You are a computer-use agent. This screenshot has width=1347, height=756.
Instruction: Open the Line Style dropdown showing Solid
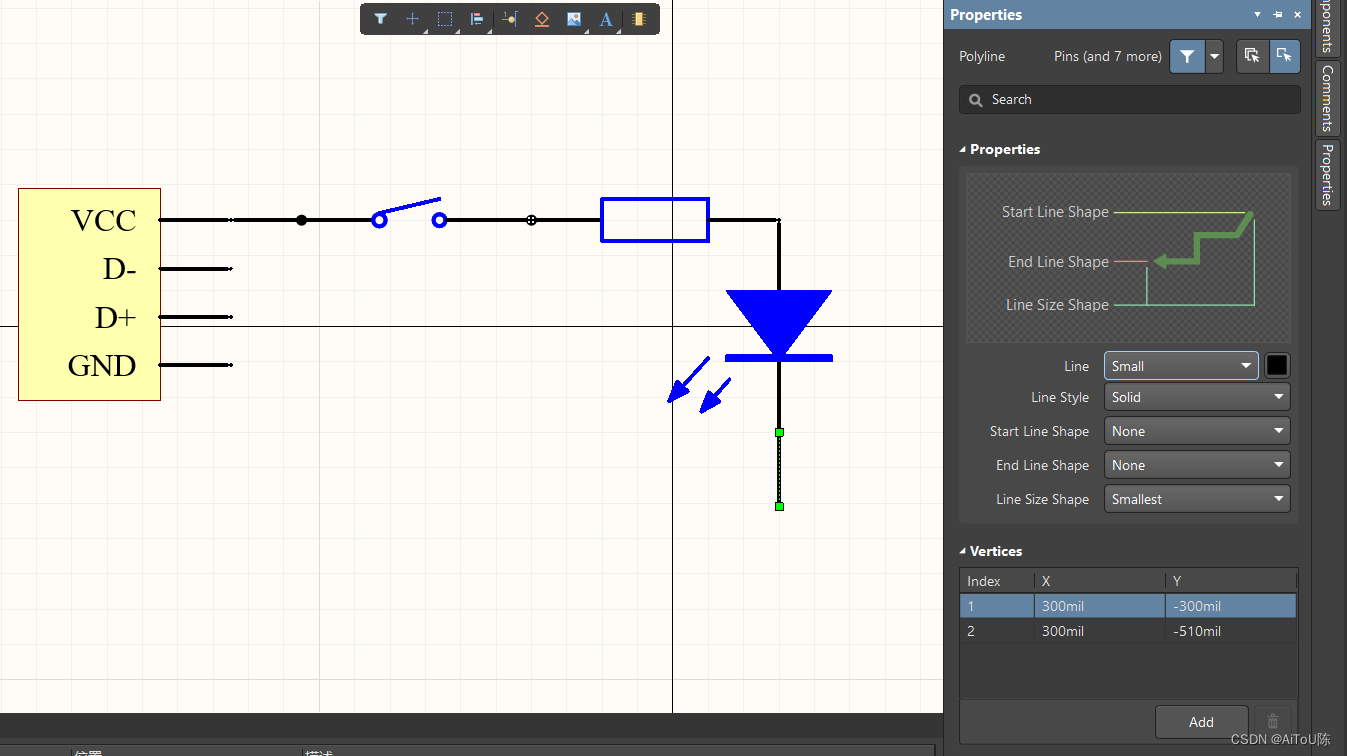[1197, 397]
